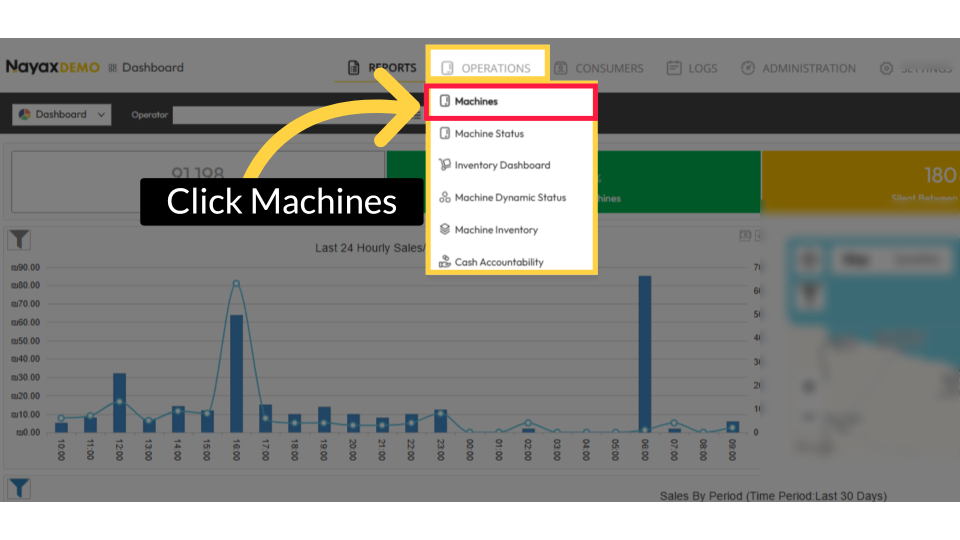Image resolution: width=960 pixels, height=540 pixels.
Task: Click the Sales By Period filter icon
Action: coord(20,489)
